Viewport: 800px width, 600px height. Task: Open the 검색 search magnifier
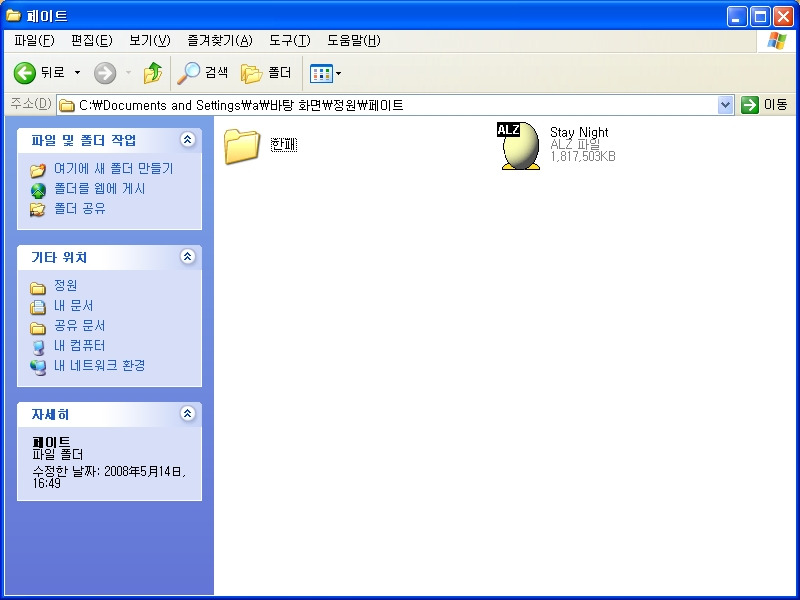point(203,73)
